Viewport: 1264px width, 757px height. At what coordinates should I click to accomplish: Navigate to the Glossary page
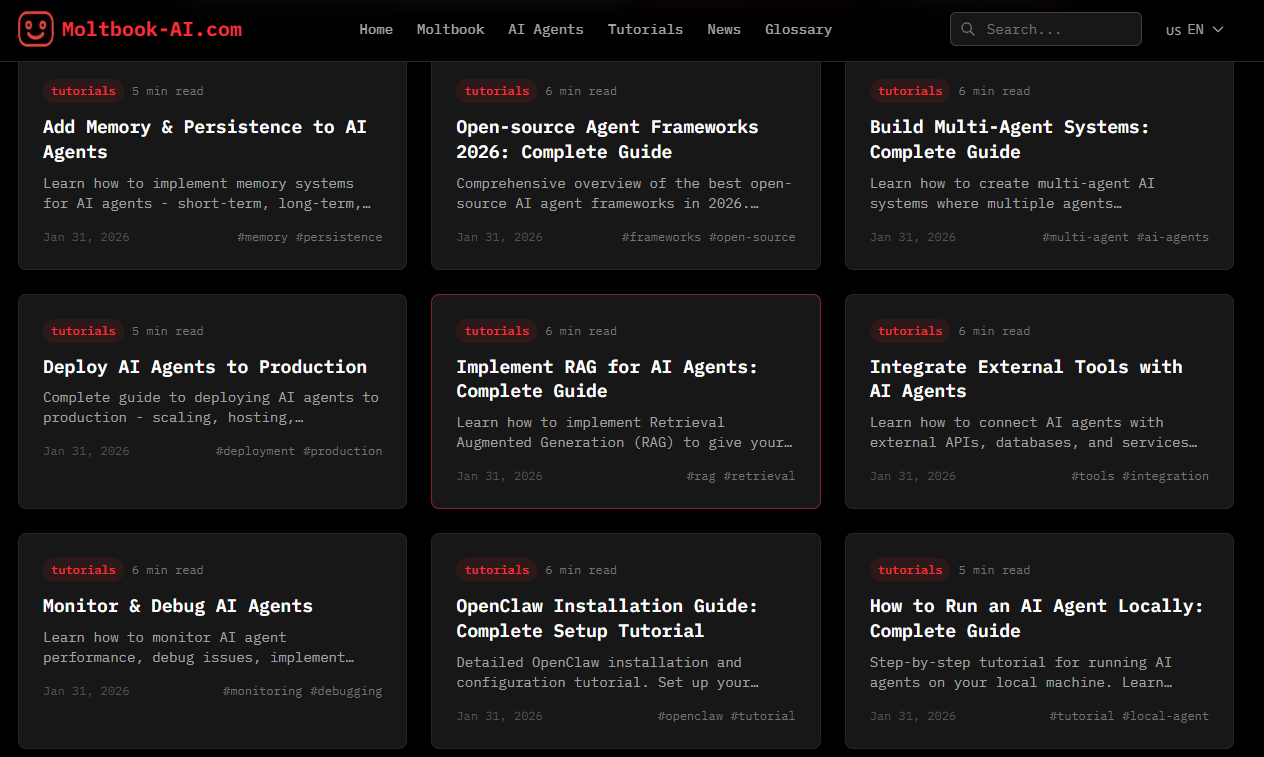pyautogui.click(x=798, y=29)
